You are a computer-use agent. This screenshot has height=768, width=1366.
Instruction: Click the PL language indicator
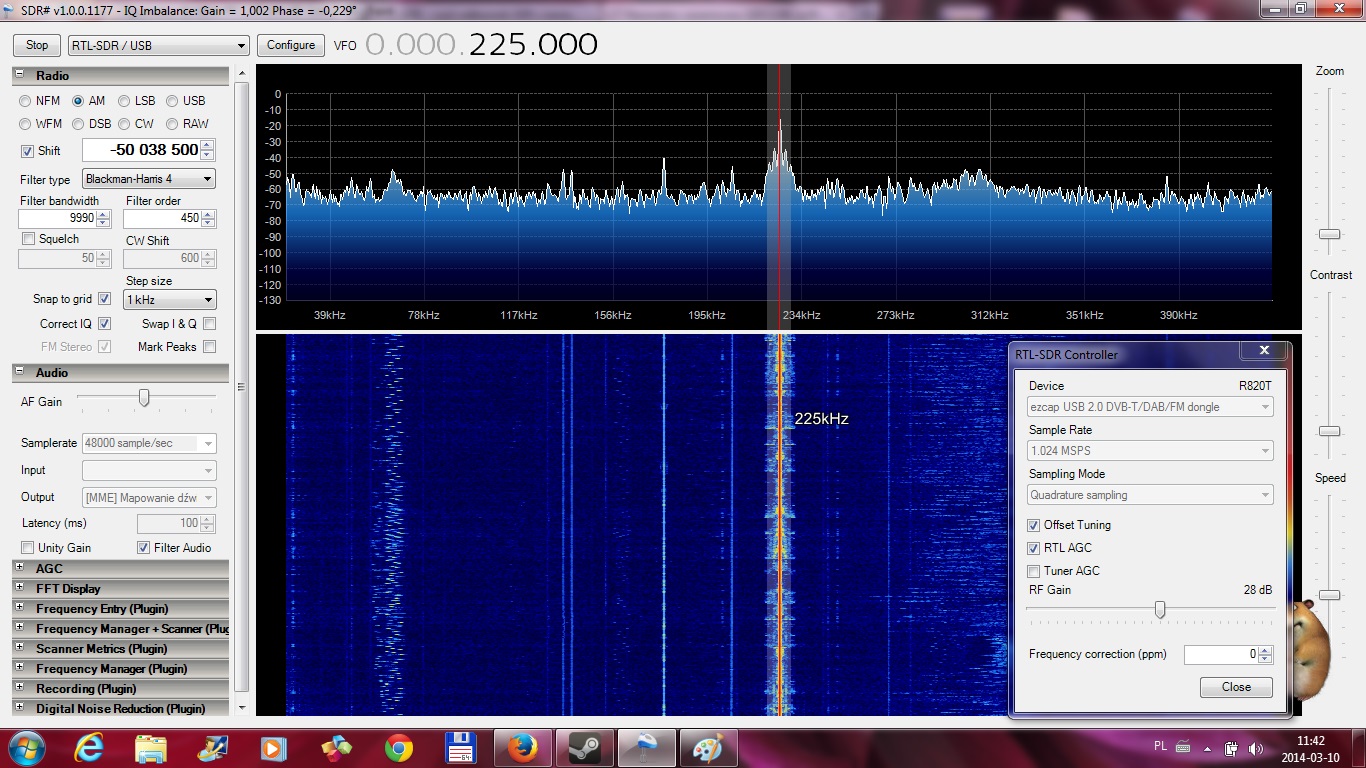[1160, 746]
